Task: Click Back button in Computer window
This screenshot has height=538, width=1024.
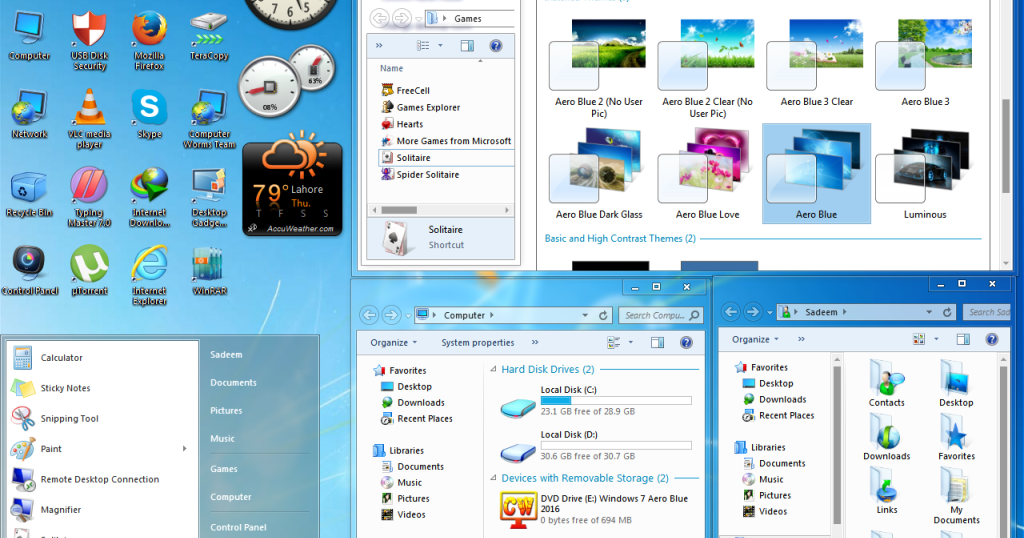Action: pyautogui.click(x=369, y=315)
